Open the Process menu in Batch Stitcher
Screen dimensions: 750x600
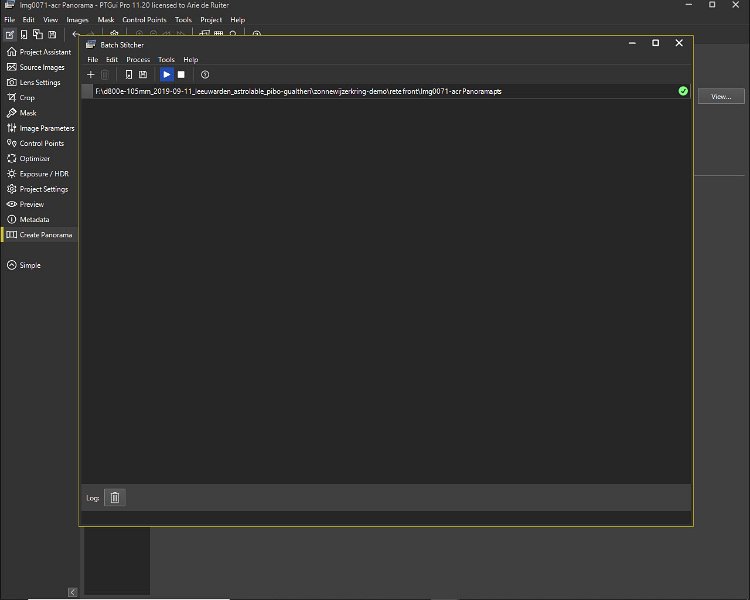[138, 60]
